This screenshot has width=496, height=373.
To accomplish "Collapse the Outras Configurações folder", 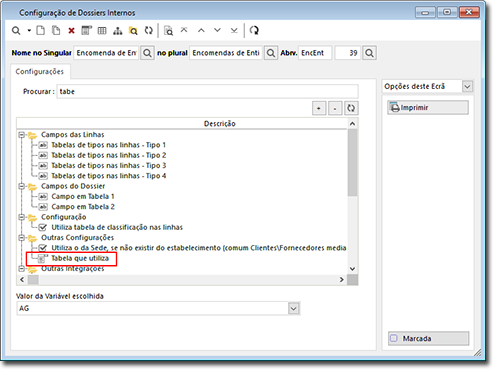I will pyautogui.click(x=22, y=238).
